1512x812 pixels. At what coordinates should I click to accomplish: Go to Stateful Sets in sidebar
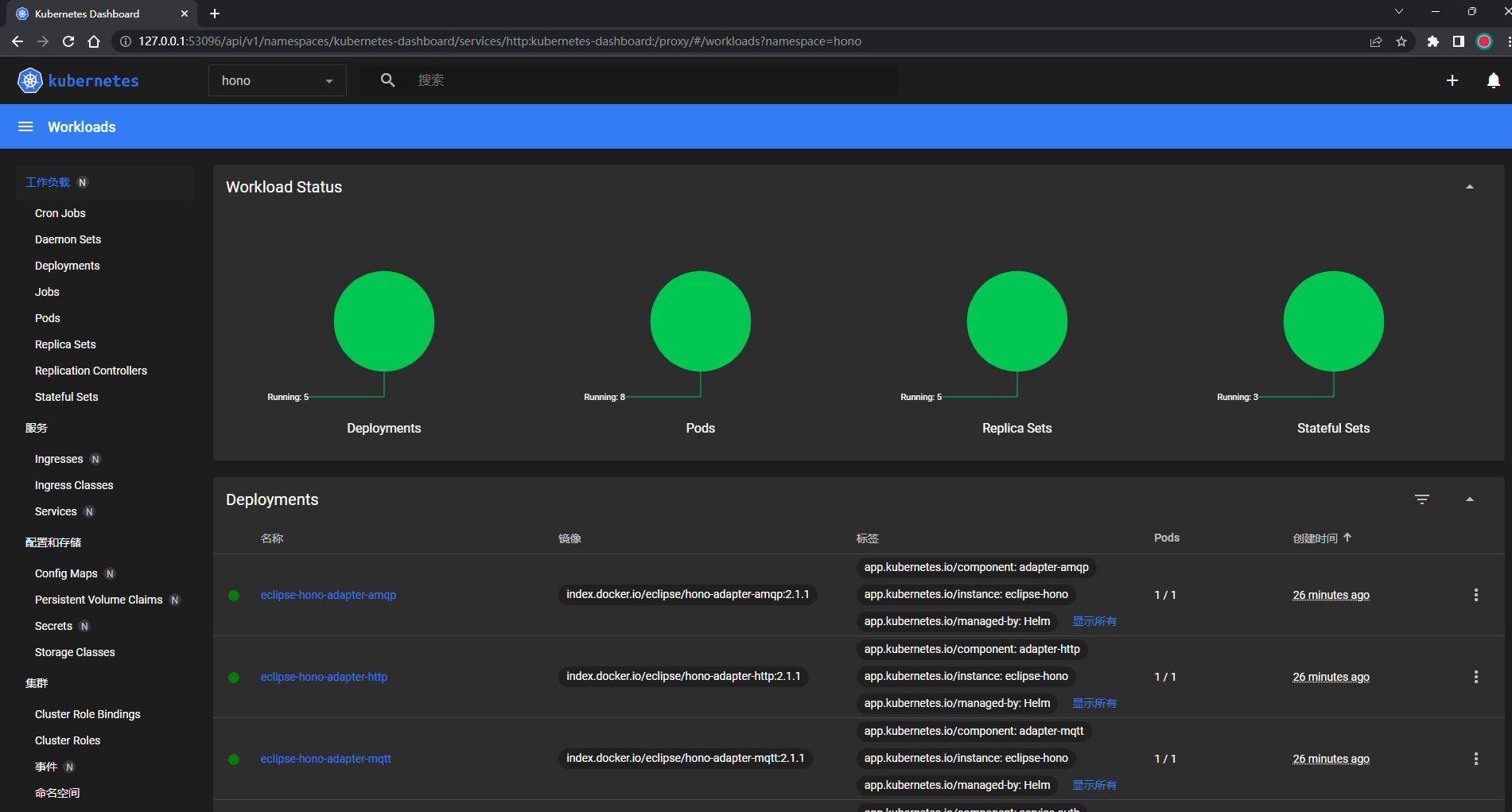(66, 397)
